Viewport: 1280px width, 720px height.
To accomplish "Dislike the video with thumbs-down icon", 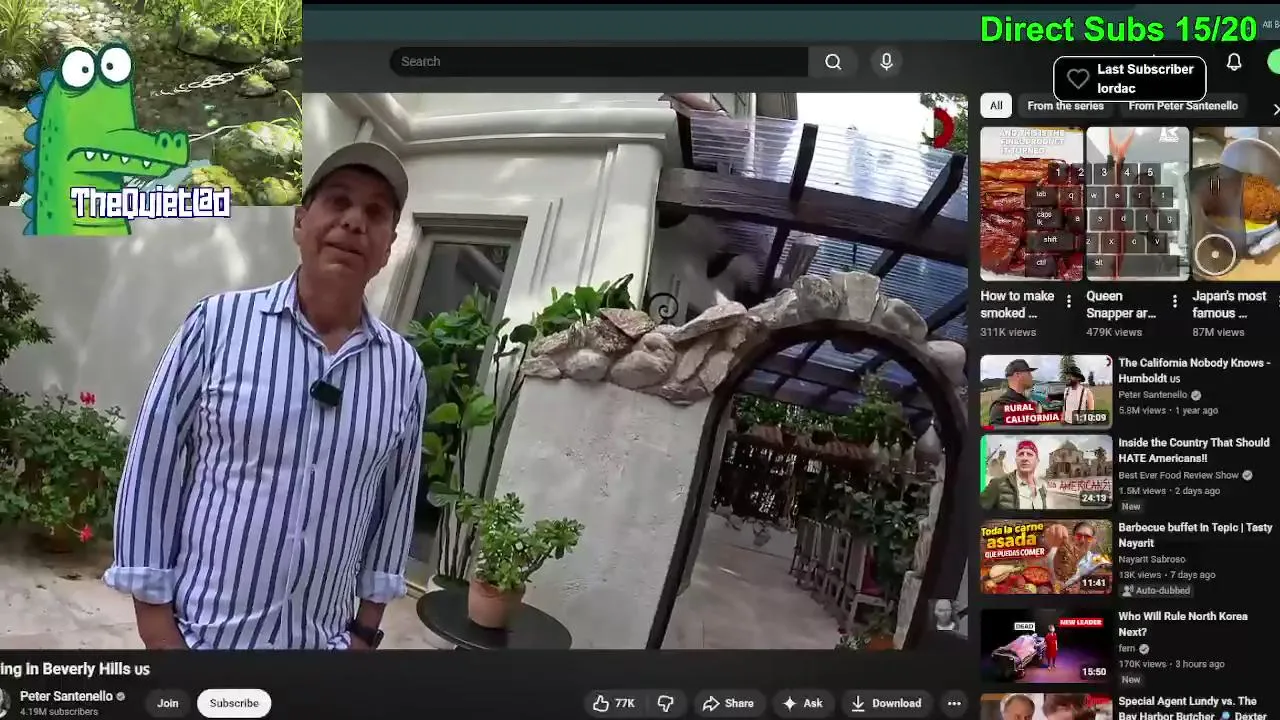I will pos(665,703).
